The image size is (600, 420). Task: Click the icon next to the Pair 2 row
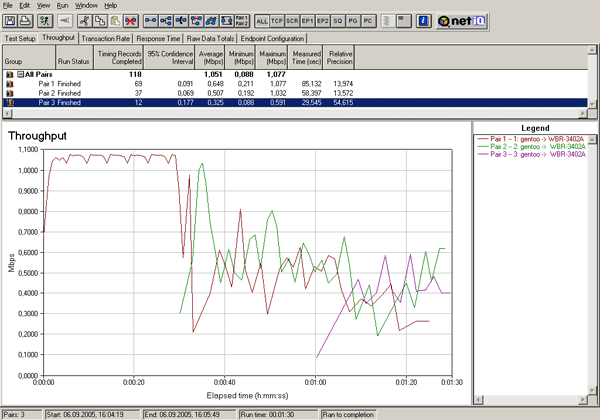click(10, 93)
